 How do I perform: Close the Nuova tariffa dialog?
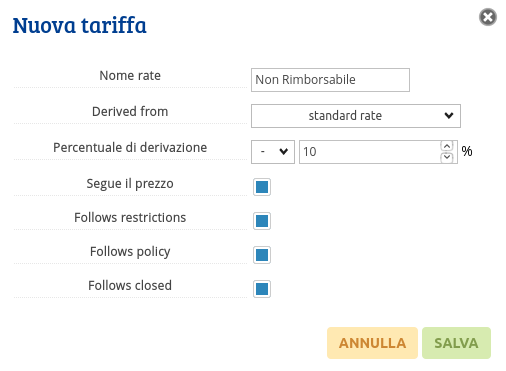488,17
